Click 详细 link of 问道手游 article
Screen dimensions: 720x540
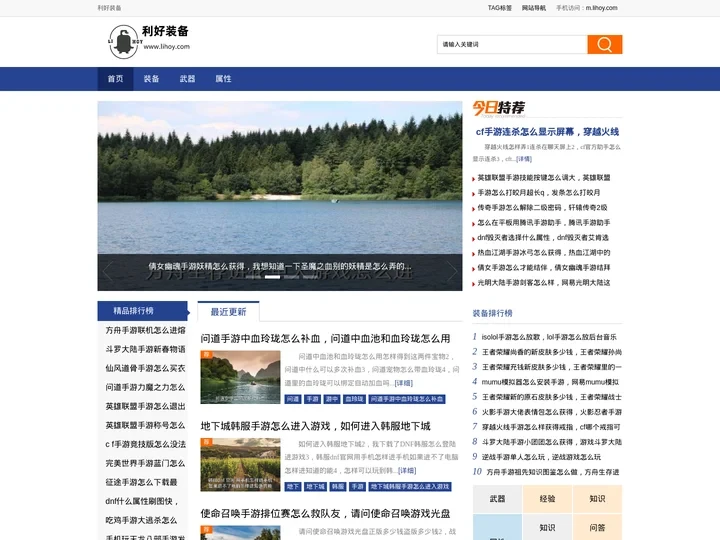coord(404,383)
